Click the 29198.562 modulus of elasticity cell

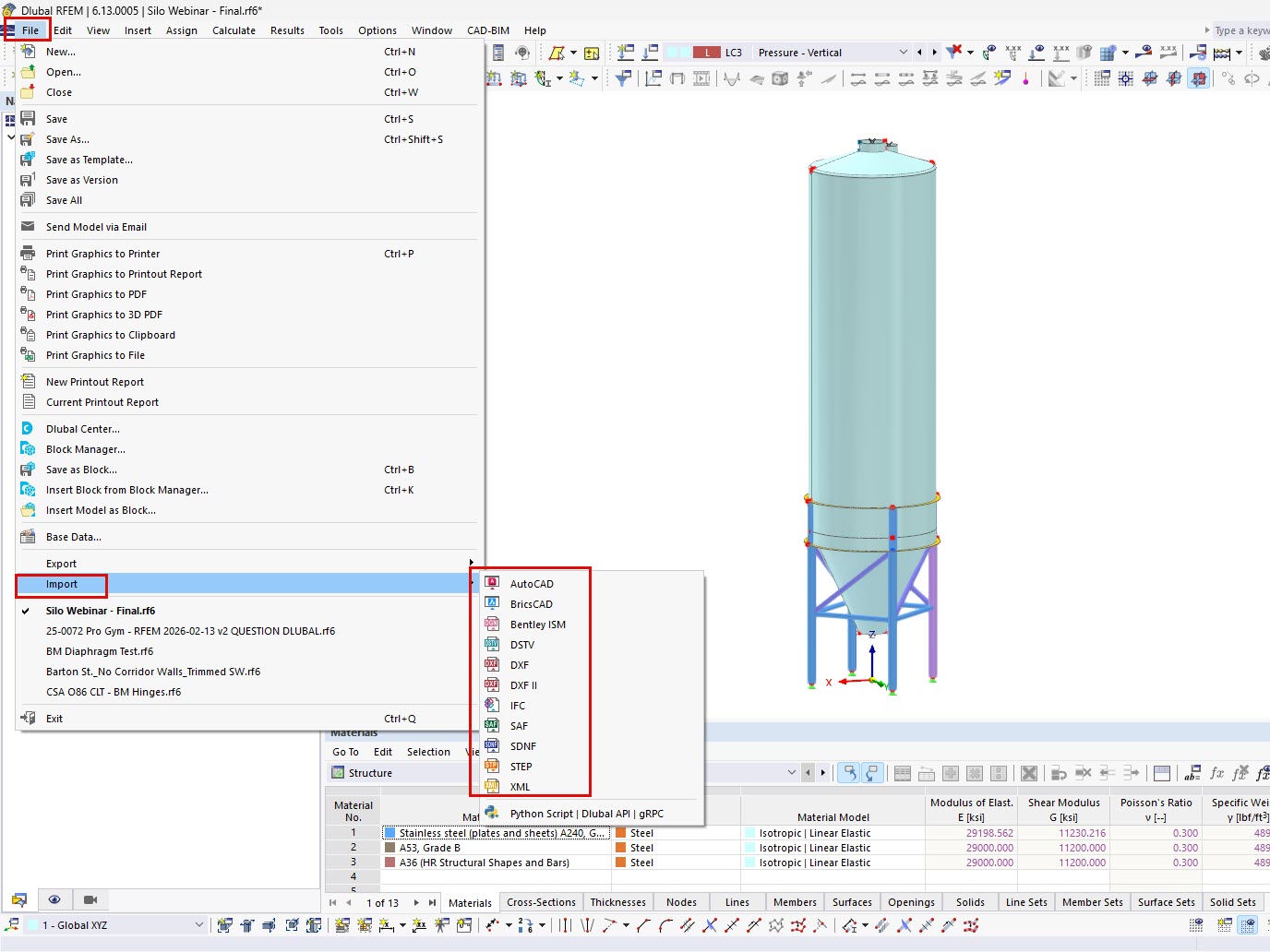pos(972,833)
